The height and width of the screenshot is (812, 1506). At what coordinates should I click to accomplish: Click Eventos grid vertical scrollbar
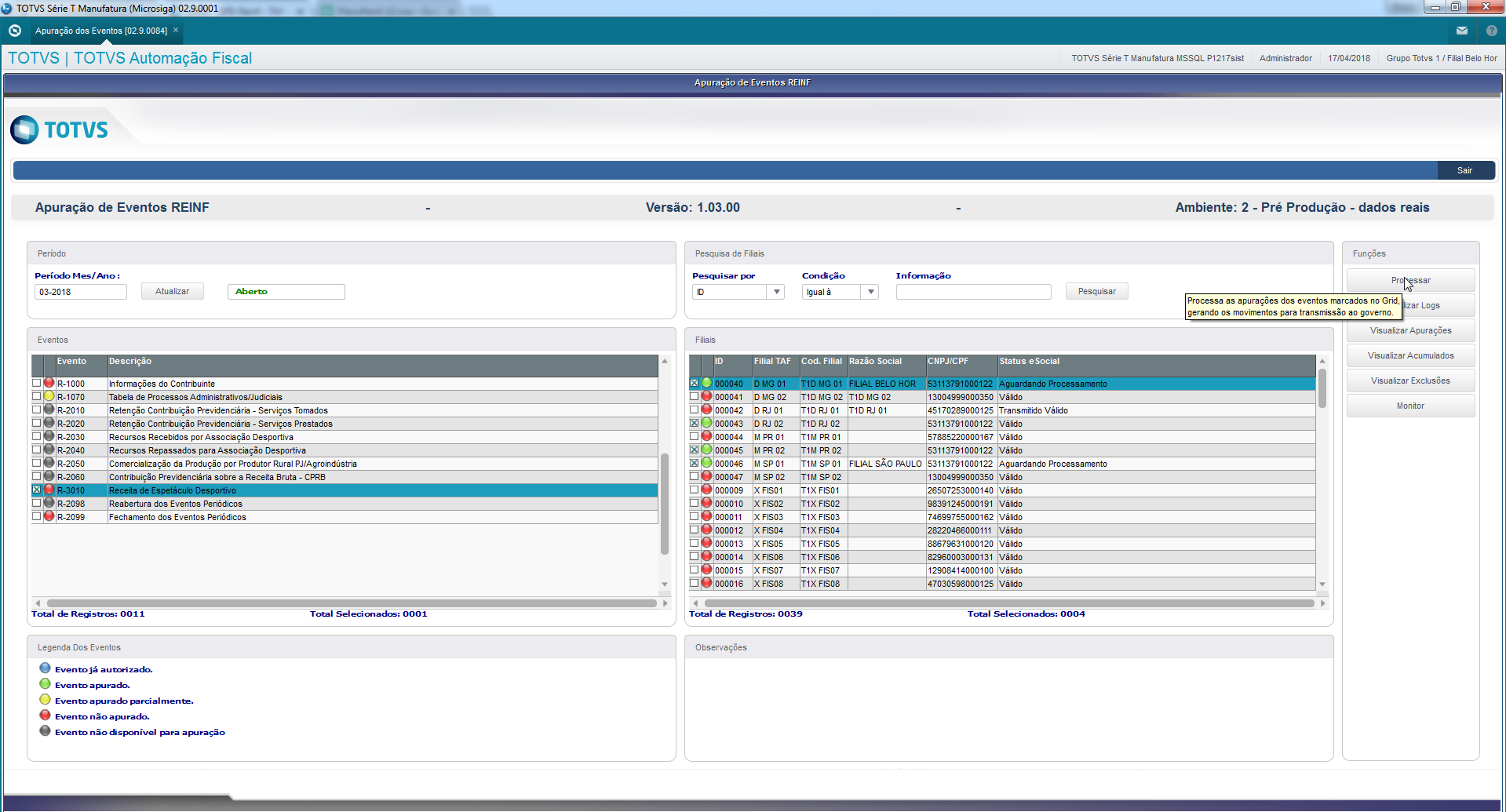coord(665,504)
